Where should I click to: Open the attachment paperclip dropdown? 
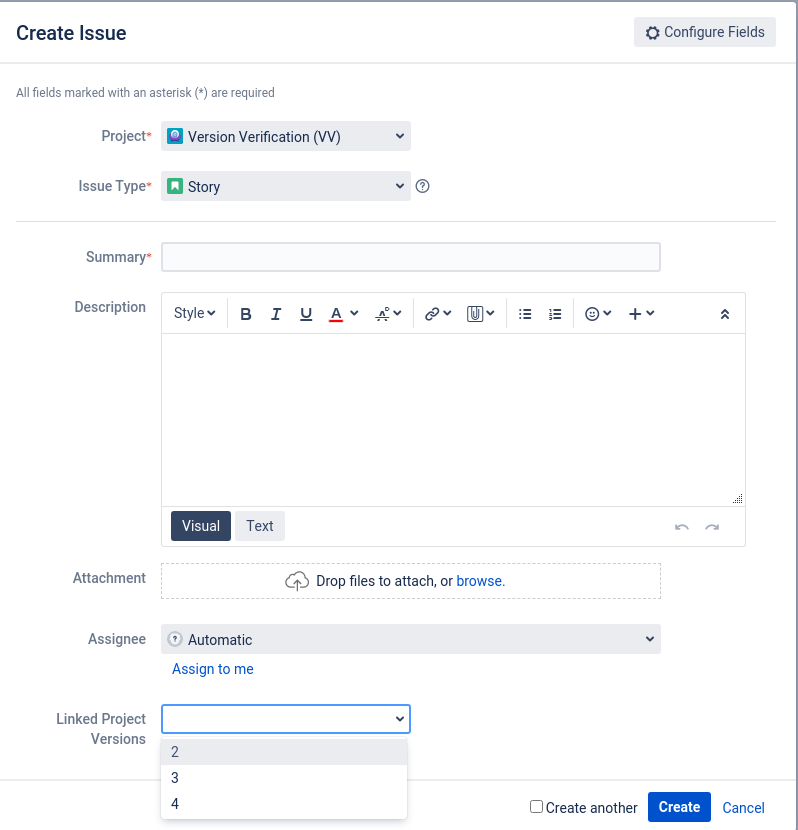(x=480, y=314)
